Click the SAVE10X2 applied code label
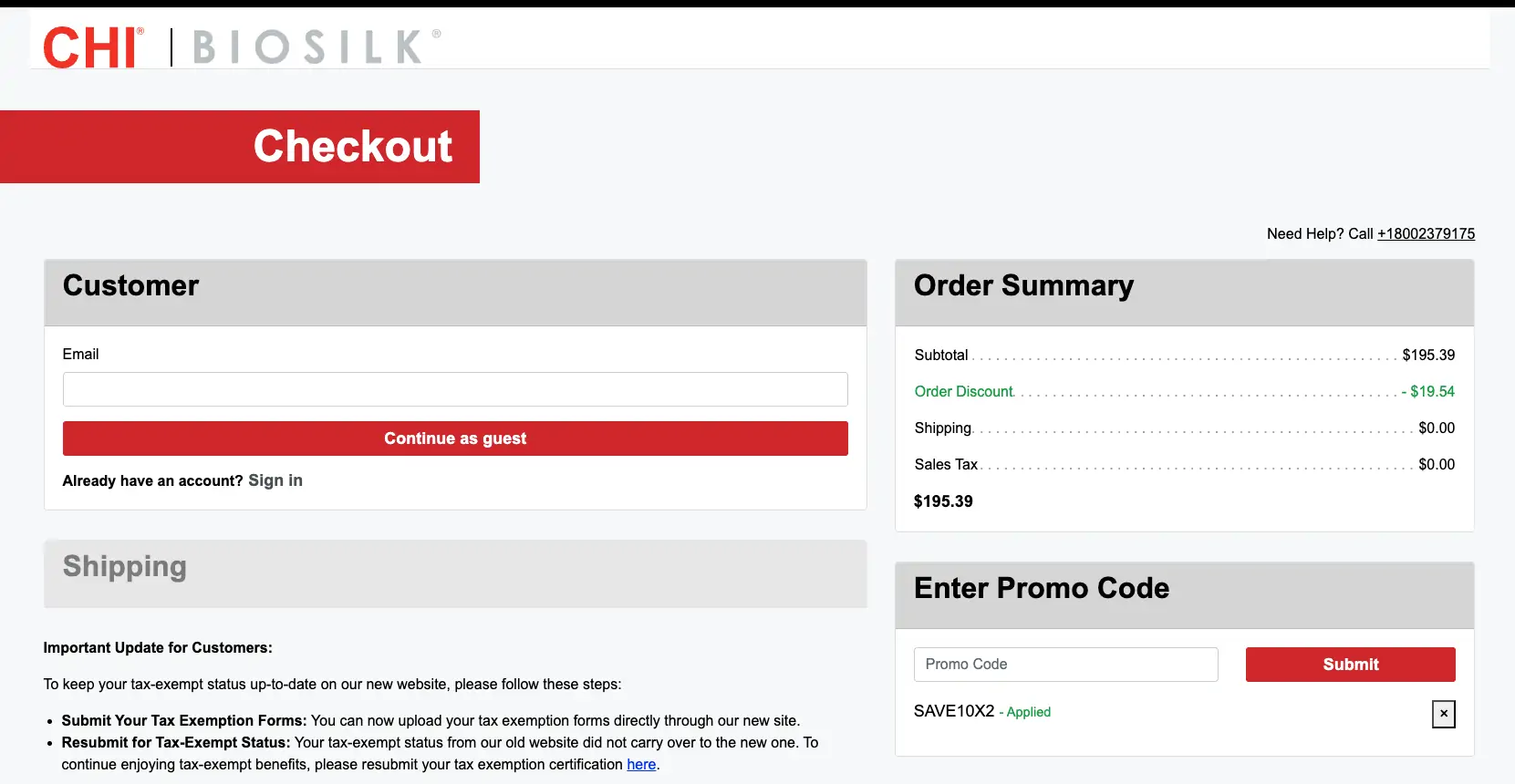 tap(953, 711)
